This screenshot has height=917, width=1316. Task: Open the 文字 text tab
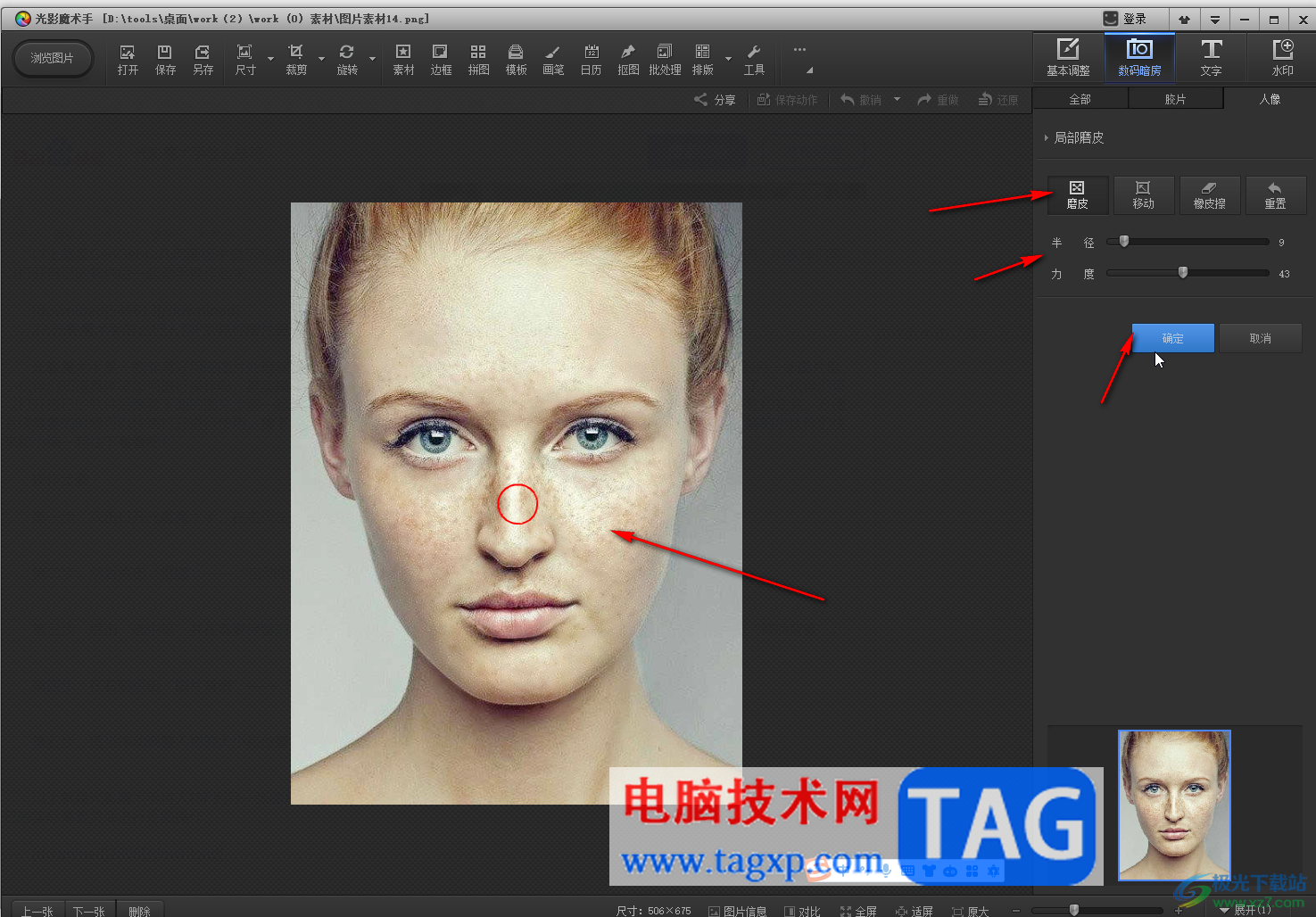click(x=1211, y=57)
